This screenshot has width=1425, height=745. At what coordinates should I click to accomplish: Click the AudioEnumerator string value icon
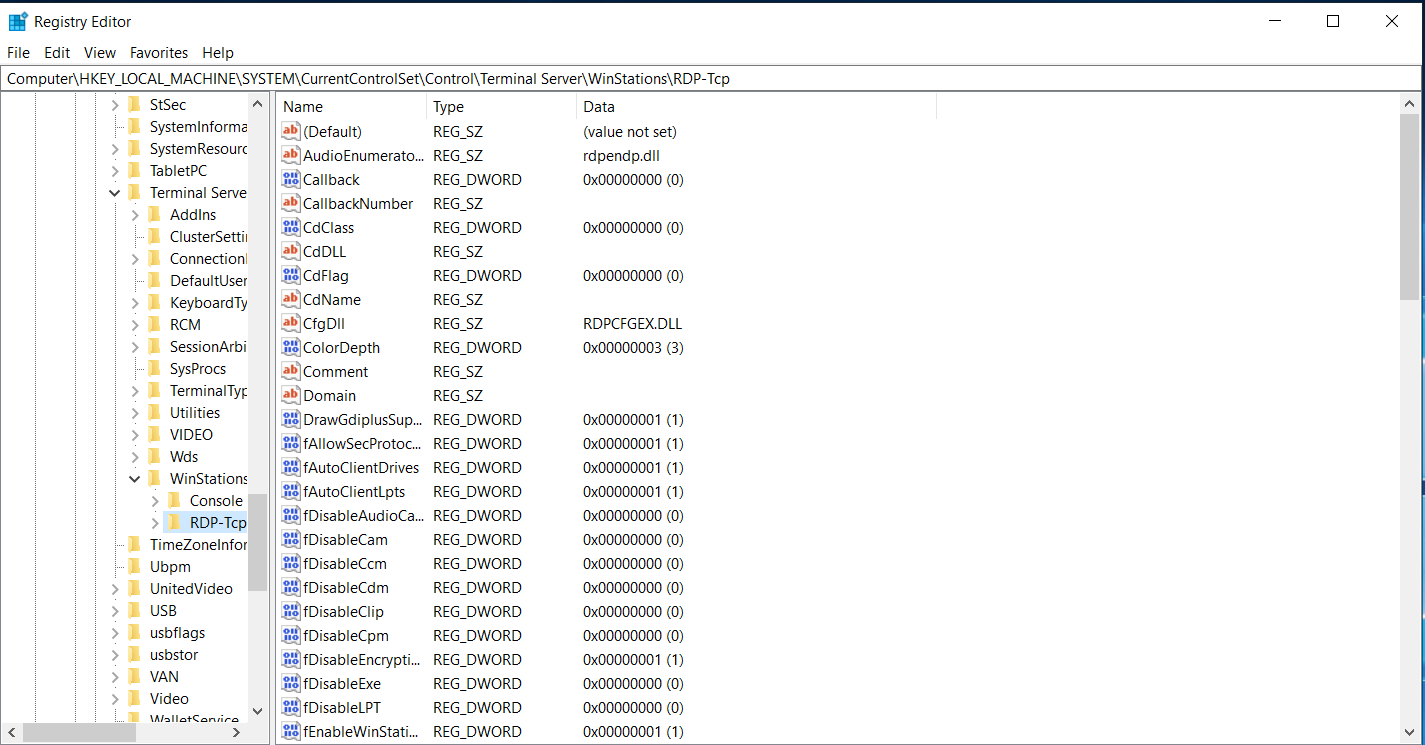291,156
